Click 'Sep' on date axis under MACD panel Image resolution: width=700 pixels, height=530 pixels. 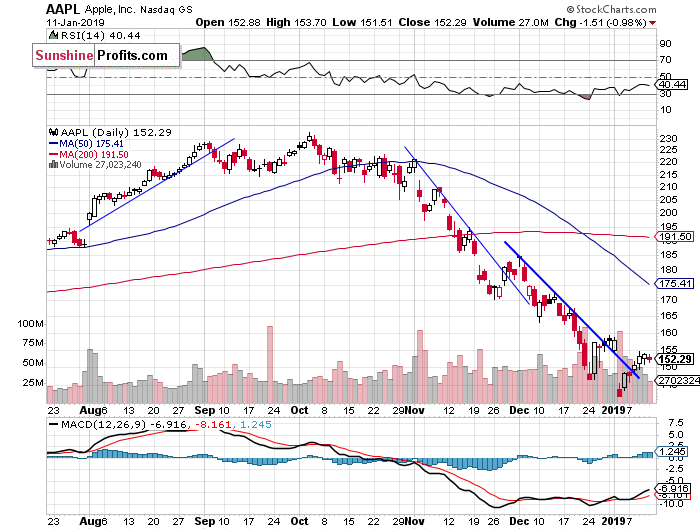(x=204, y=521)
